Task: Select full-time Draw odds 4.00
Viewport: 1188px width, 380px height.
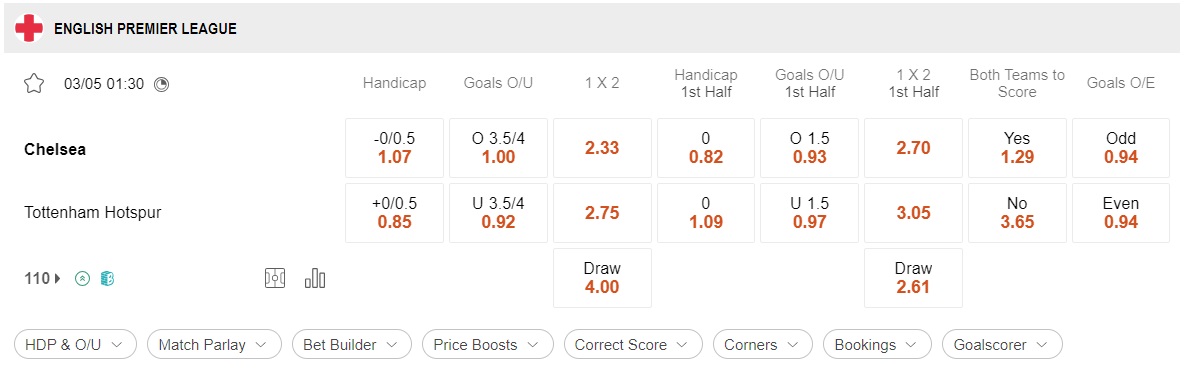Action: tap(602, 278)
